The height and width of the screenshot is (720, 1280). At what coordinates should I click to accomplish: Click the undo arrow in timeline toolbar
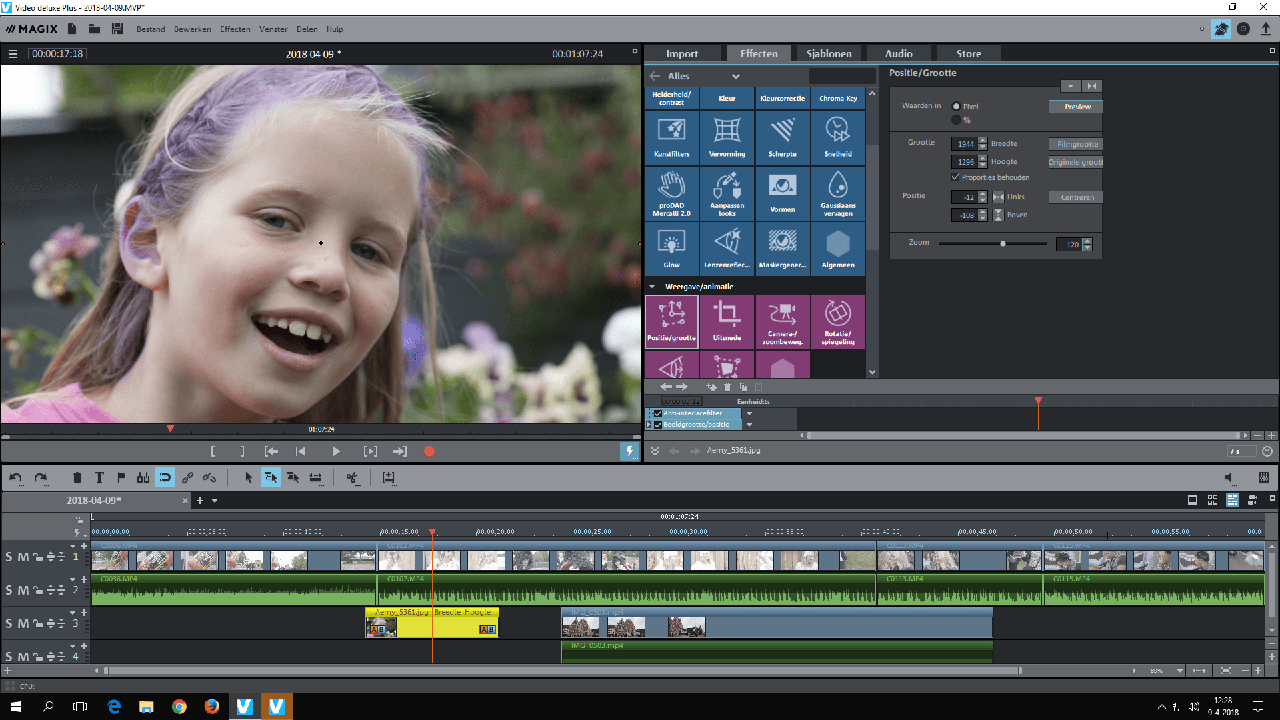pos(16,478)
